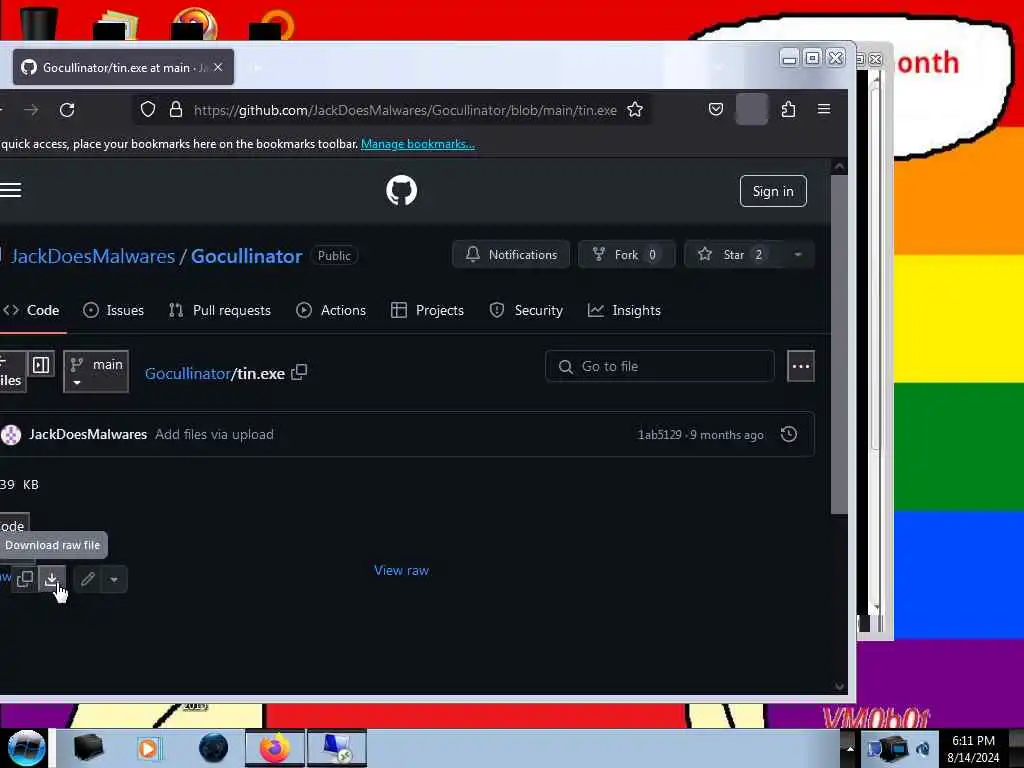Click the remote desktop taskbar icon
The width and height of the screenshot is (1024, 768).
(337, 748)
